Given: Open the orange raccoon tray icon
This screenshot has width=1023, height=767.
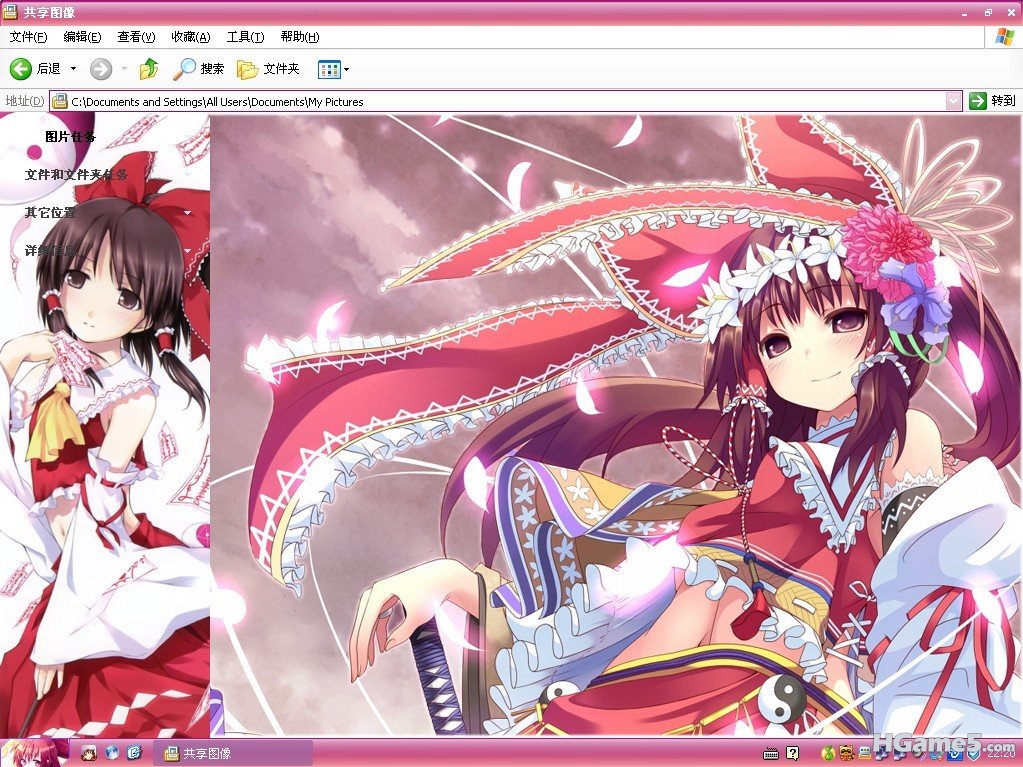Looking at the screenshot, I should coord(846,755).
